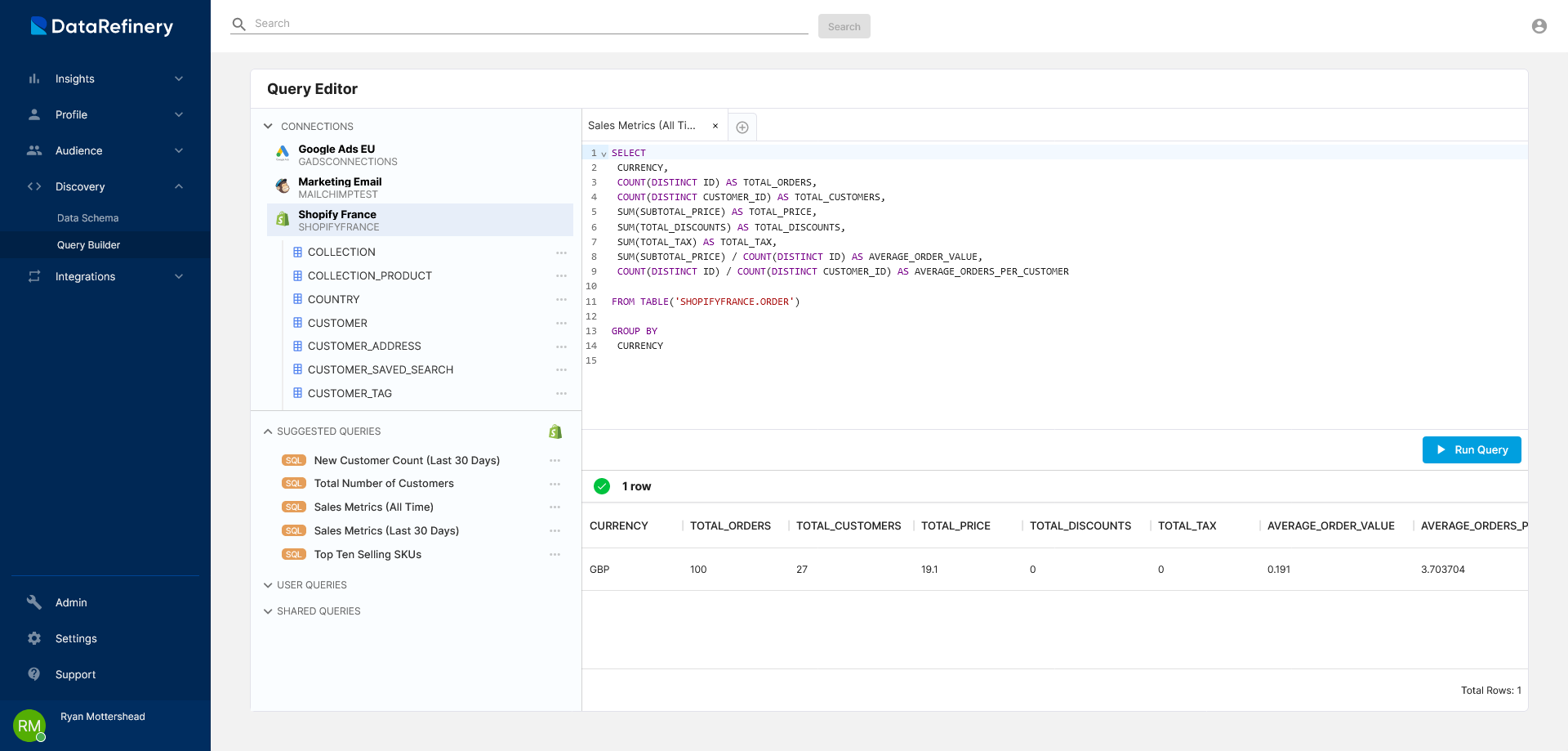Open a new query tab with the plus button
The height and width of the screenshot is (751, 1568).
click(742, 126)
